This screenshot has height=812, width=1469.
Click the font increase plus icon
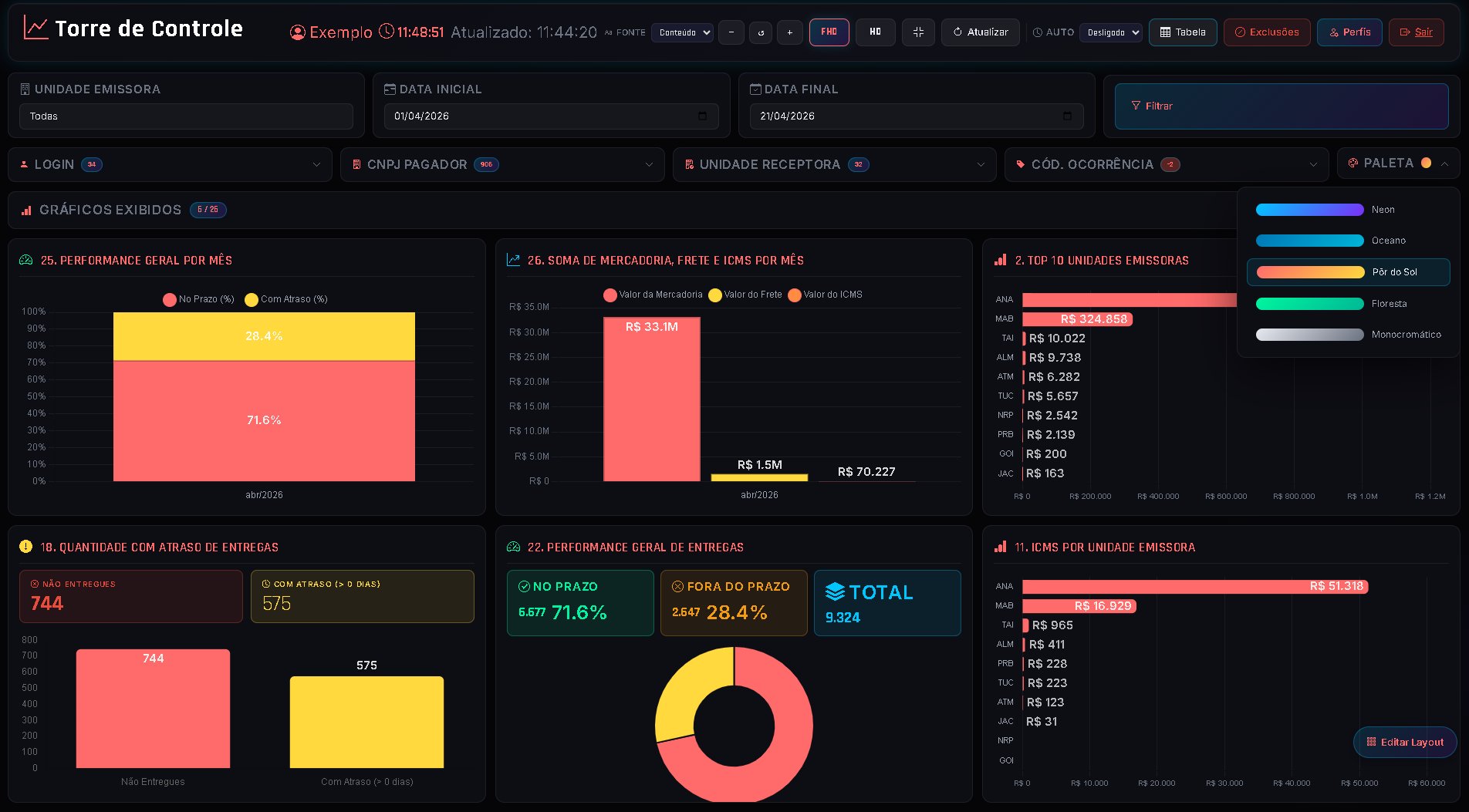789,32
